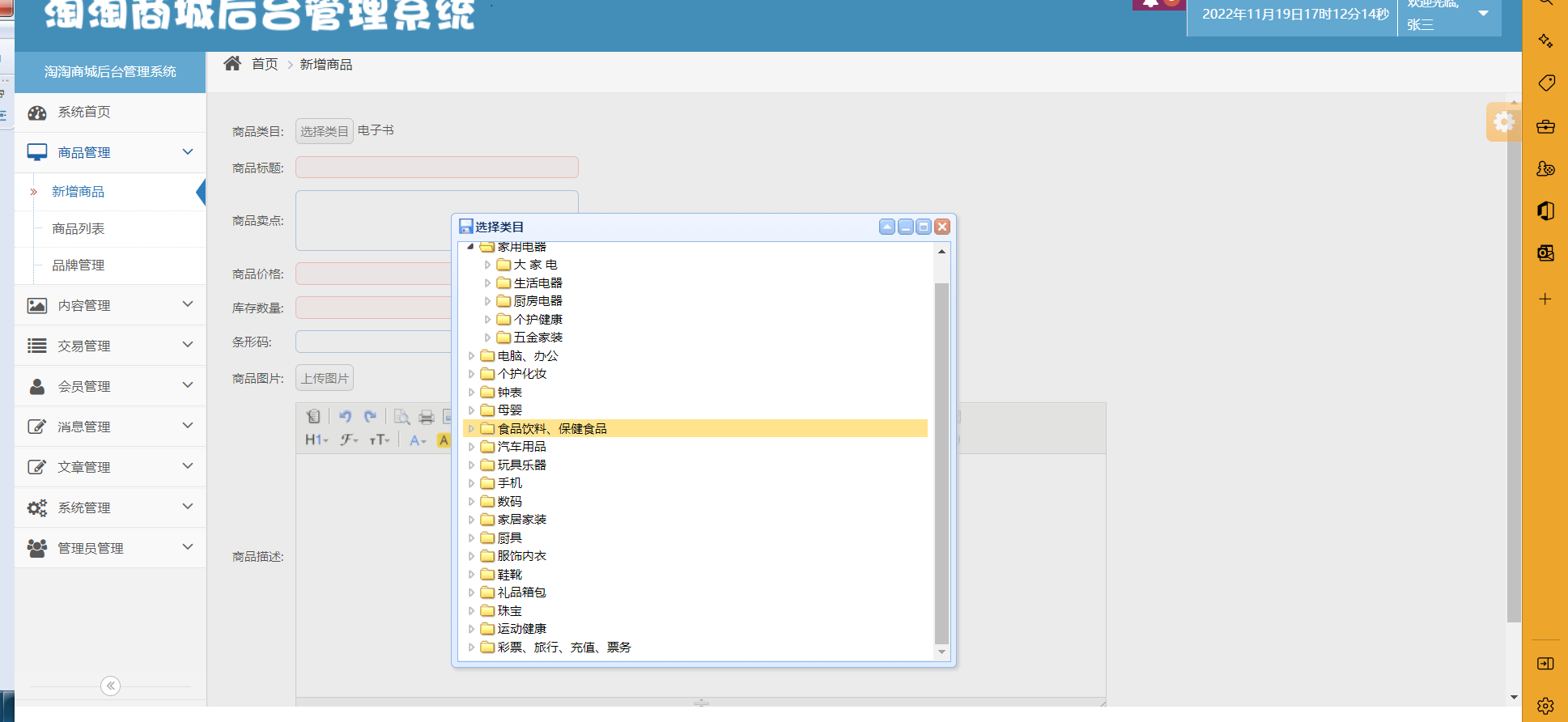Image resolution: width=1568 pixels, height=722 pixels.
Task: Click the browser sidebar settings gear at the bottom
Action: pyautogui.click(x=1545, y=706)
